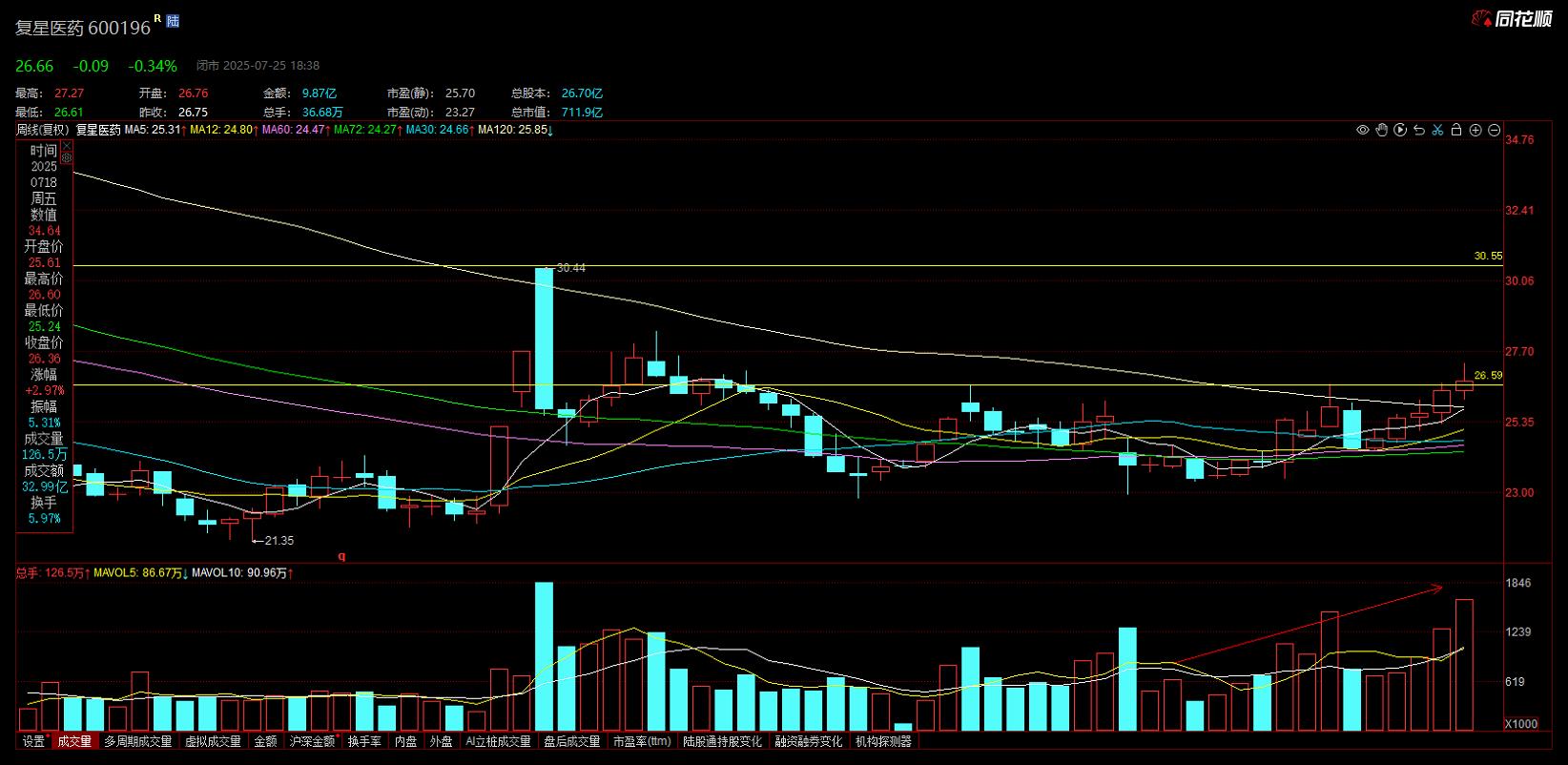The width and height of the screenshot is (1568, 765).
Task: Open the 设置 tab at bottom
Action: (x=33, y=741)
